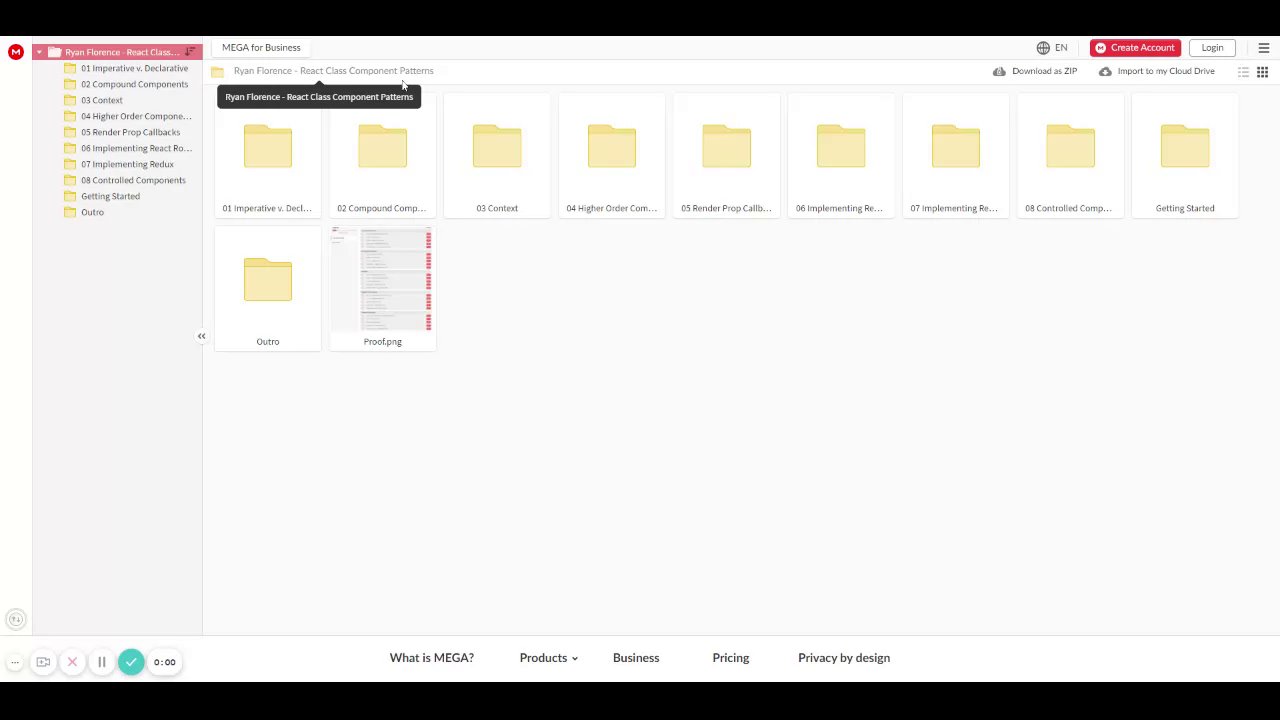The image size is (1280, 720).
Task: Click the Download as ZIP cloud icon
Action: (999, 72)
